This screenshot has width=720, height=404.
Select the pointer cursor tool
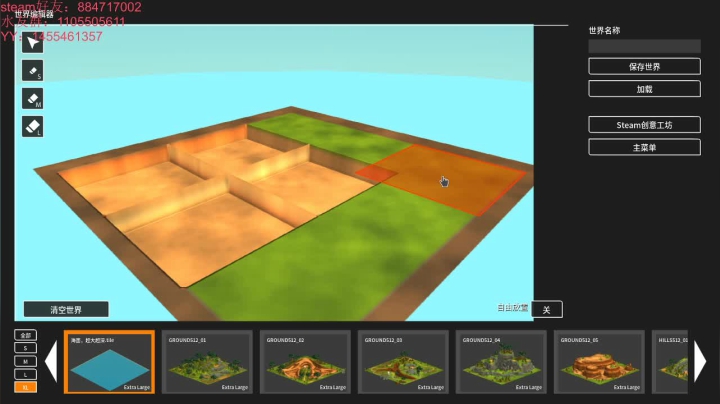pos(33,43)
